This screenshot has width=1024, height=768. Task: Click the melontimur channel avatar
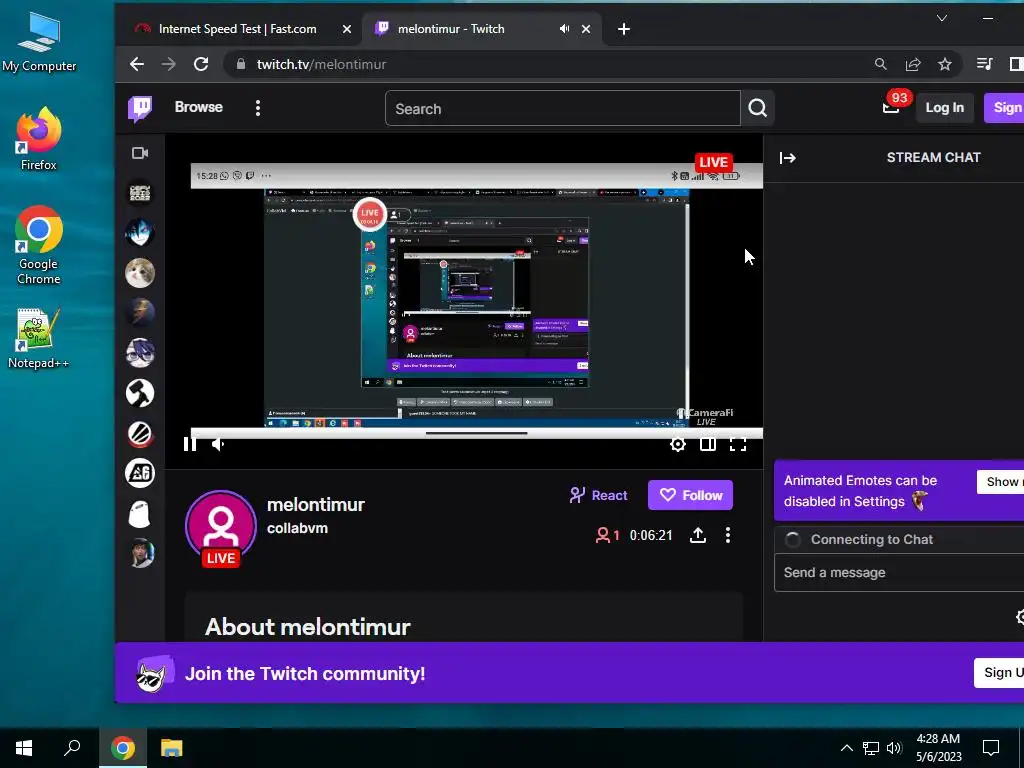tap(221, 526)
